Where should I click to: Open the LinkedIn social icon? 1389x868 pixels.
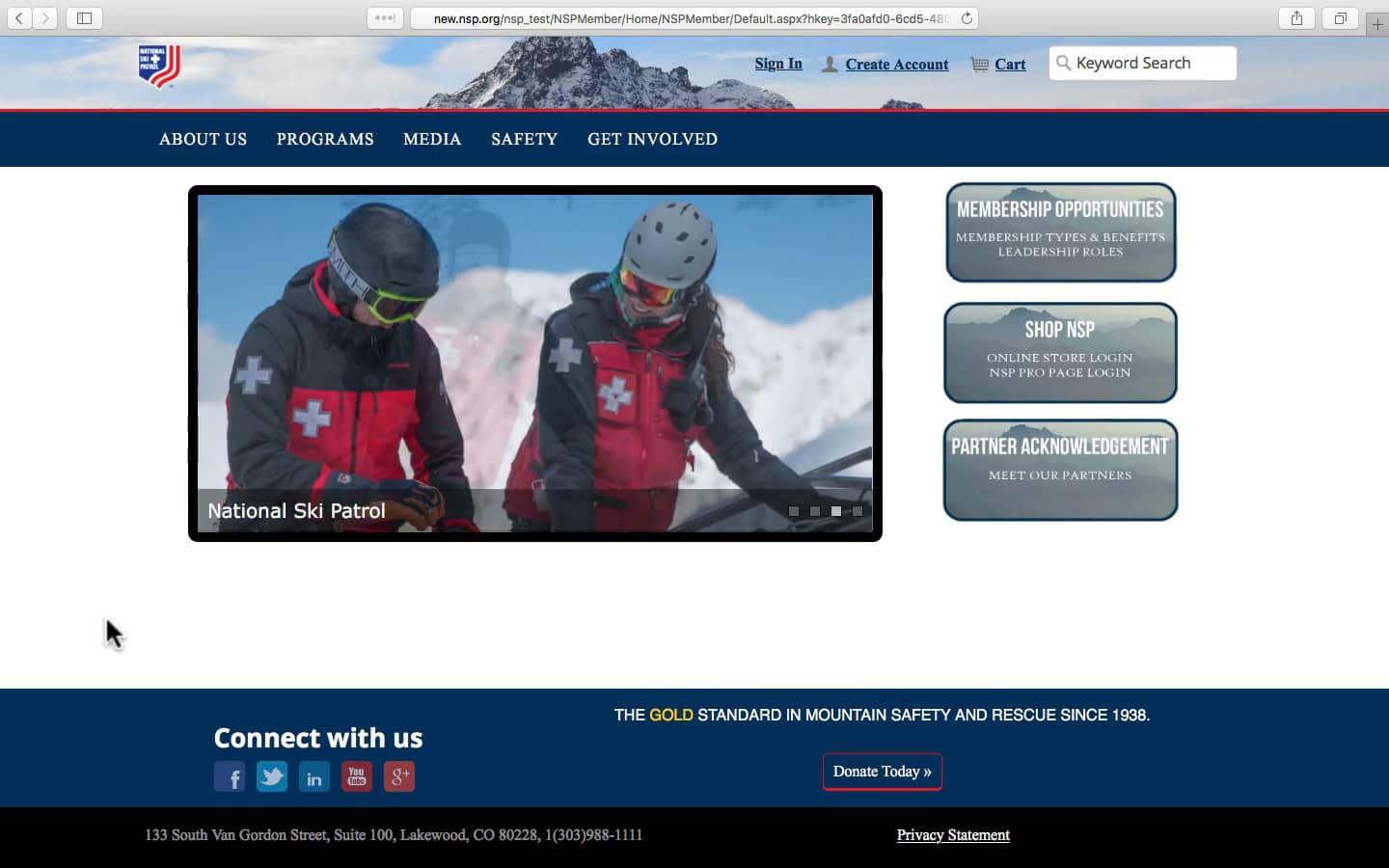(x=314, y=776)
